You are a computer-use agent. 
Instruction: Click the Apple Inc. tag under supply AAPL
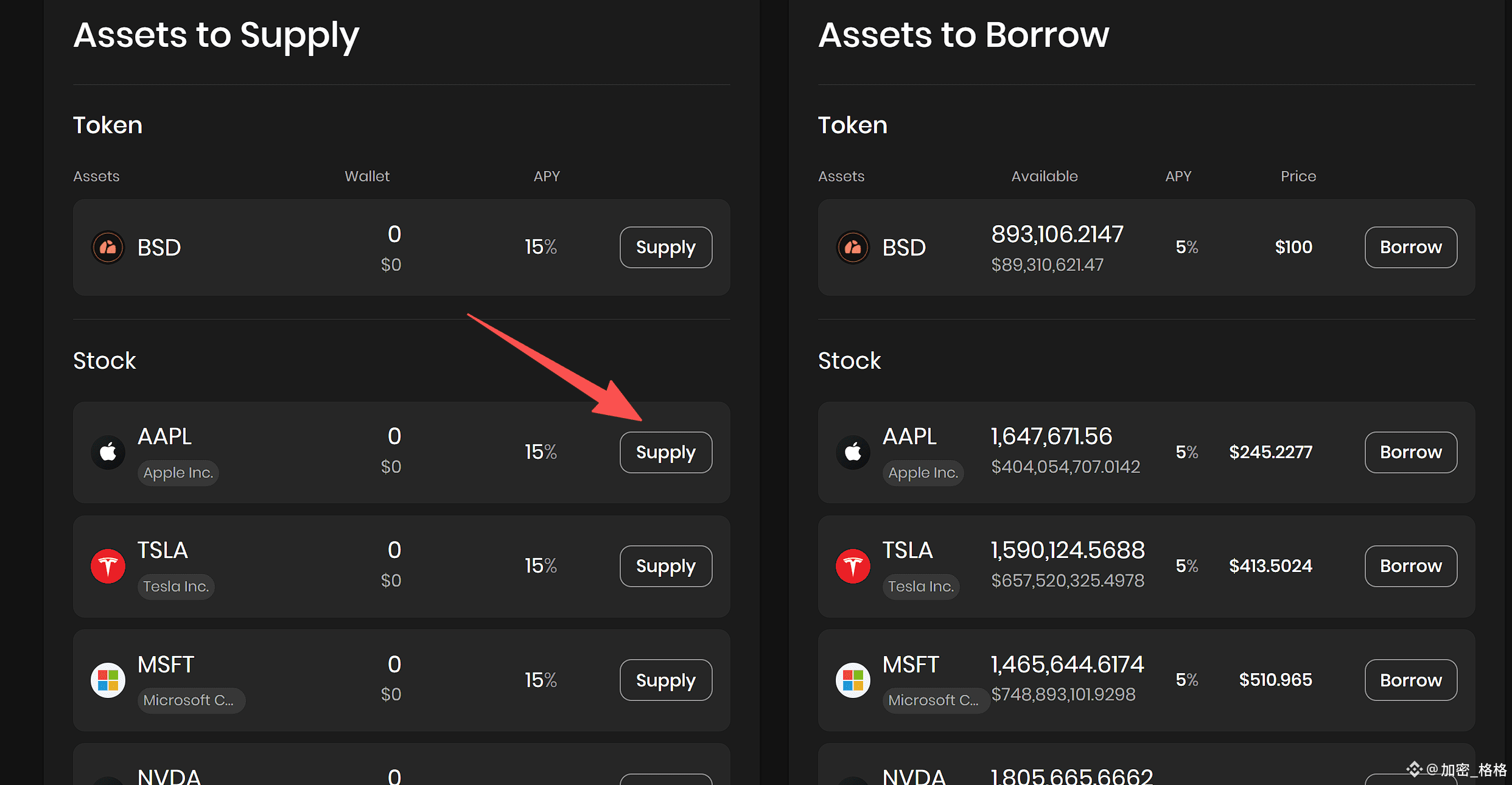pos(178,473)
